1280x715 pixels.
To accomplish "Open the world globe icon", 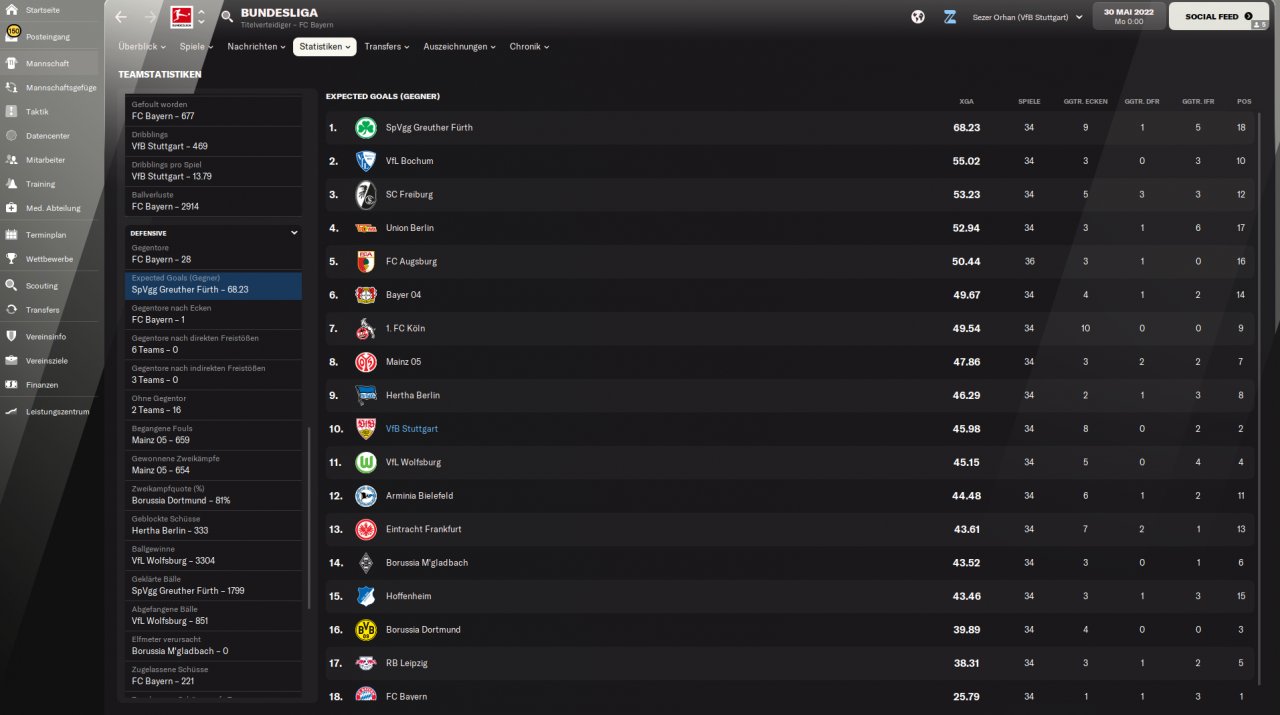I will [918, 17].
